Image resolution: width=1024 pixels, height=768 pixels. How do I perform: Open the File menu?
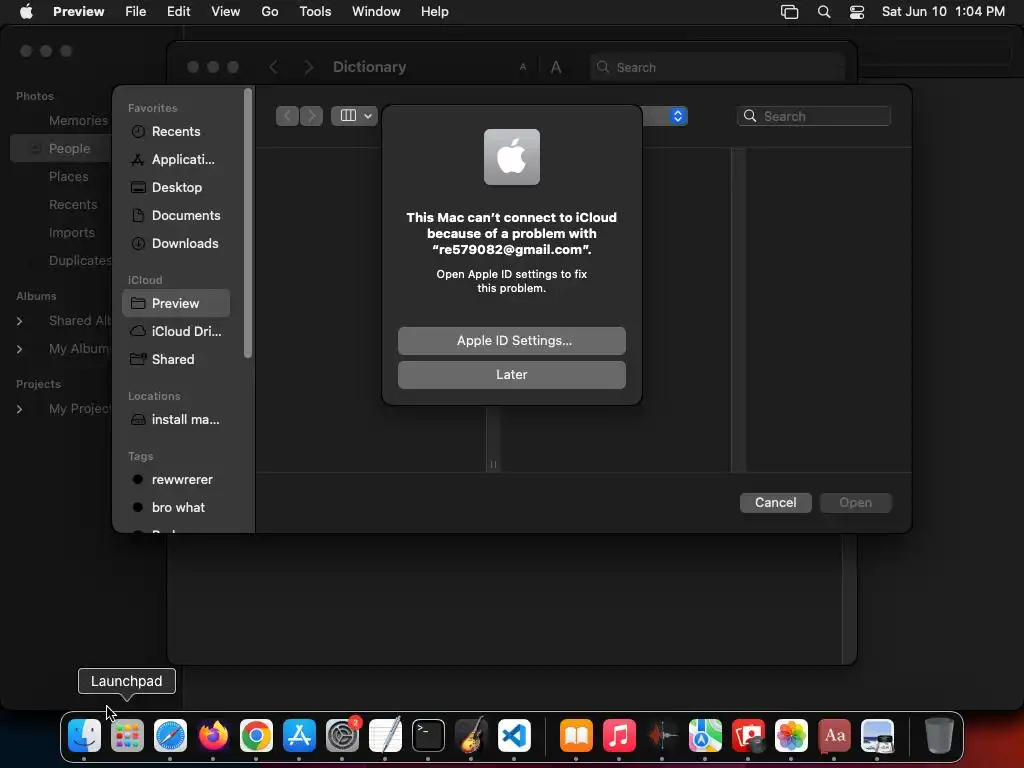tap(135, 12)
